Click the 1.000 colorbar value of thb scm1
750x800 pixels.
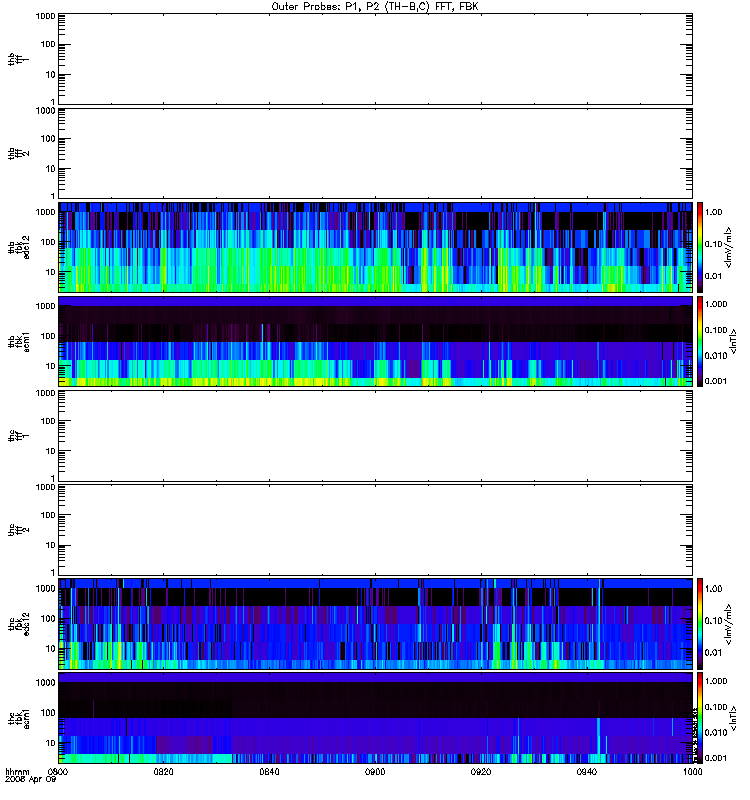click(716, 304)
